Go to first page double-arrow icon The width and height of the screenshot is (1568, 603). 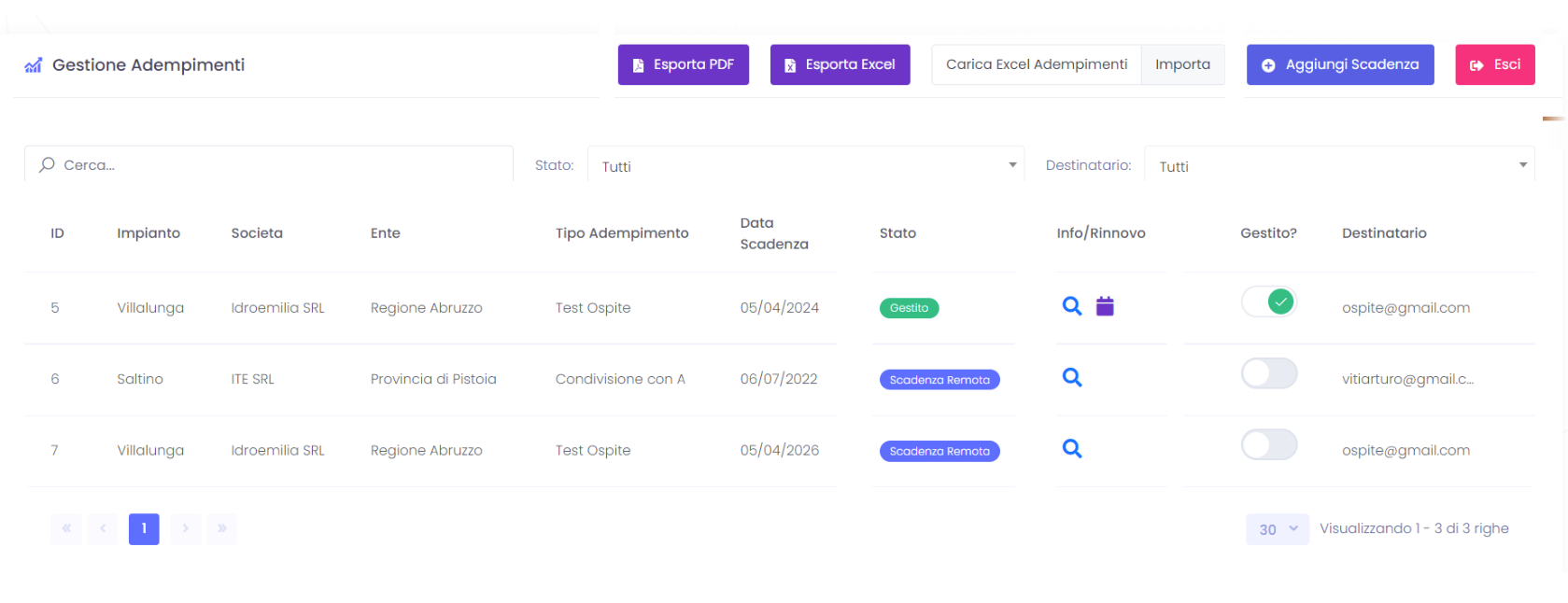tap(66, 528)
